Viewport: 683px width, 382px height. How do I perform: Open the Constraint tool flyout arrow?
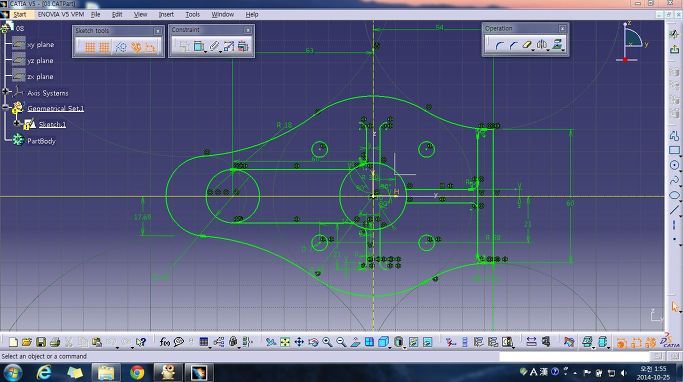click(206, 51)
